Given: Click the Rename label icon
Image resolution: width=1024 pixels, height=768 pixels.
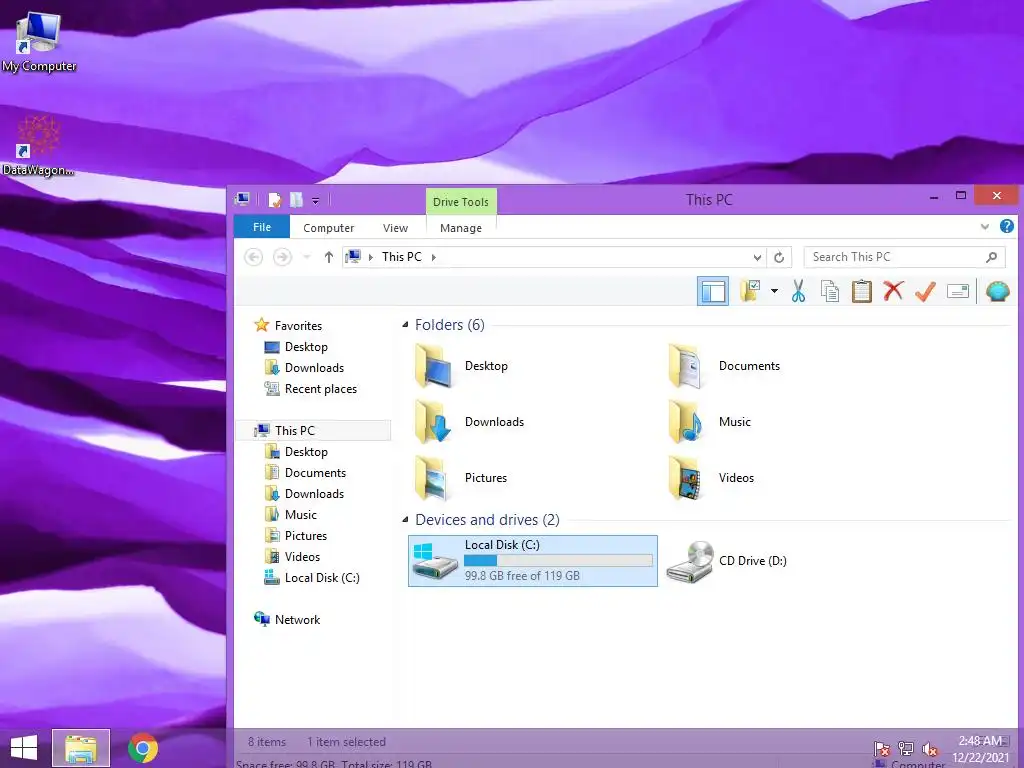Looking at the screenshot, I should click(957, 291).
